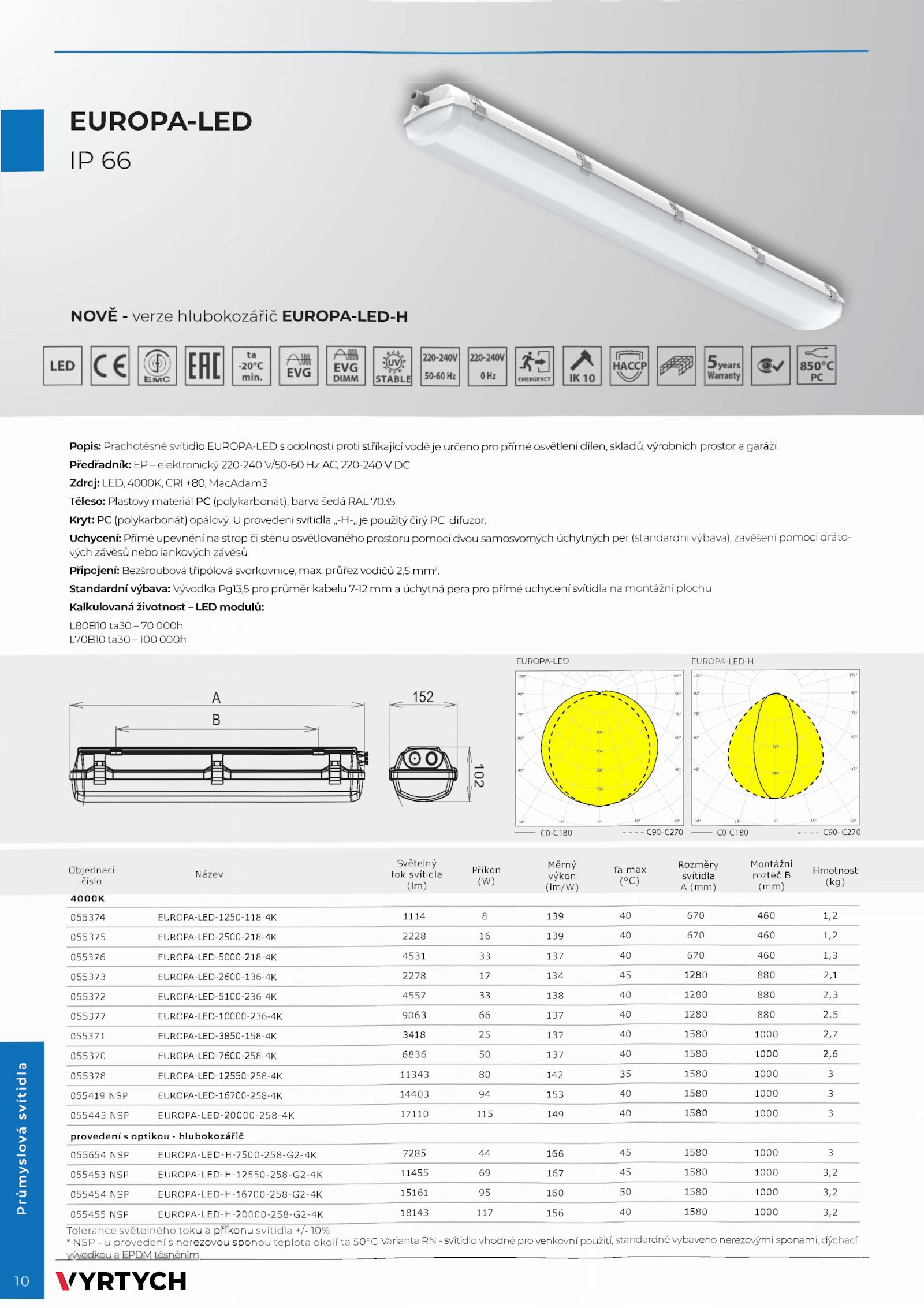The image size is (924, 1308).
Task: Click the Hmotnost (kg) column header
Action: (x=835, y=875)
